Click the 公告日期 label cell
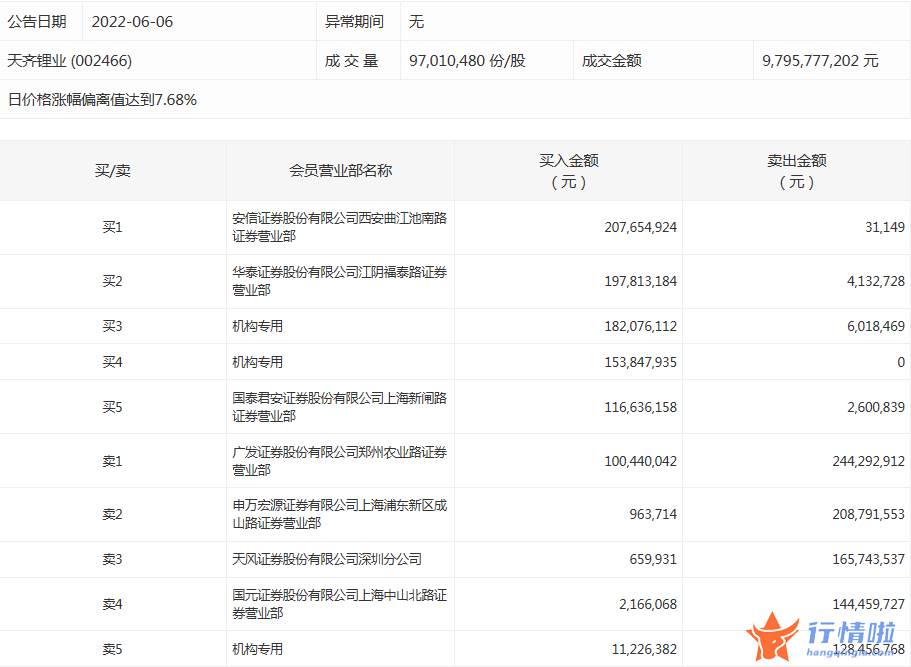Screen dimensions: 911x667 coord(37,21)
